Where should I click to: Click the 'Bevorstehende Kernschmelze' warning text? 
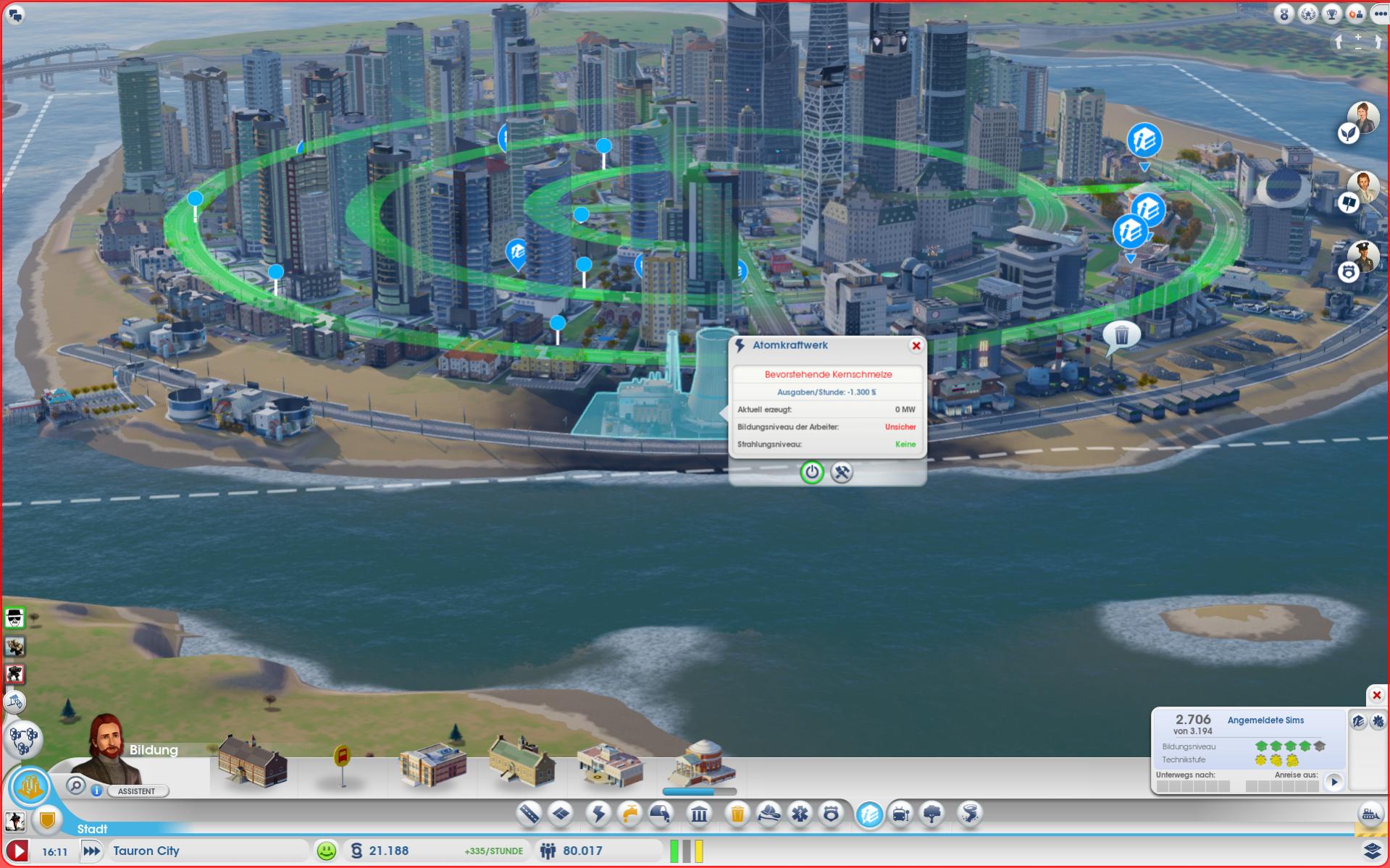tap(828, 374)
